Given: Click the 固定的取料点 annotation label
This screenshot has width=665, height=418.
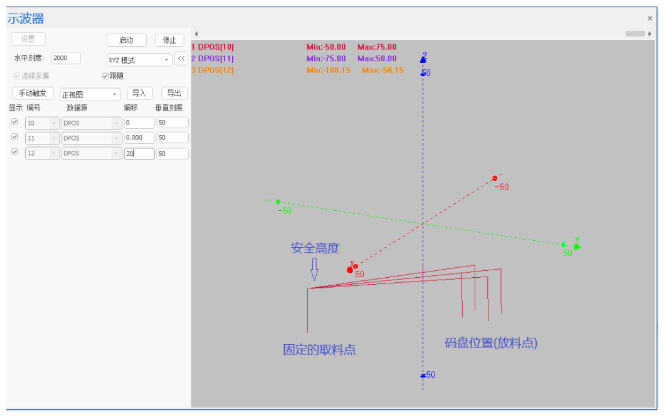Looking at the screenshot, I should pos(319,350).
